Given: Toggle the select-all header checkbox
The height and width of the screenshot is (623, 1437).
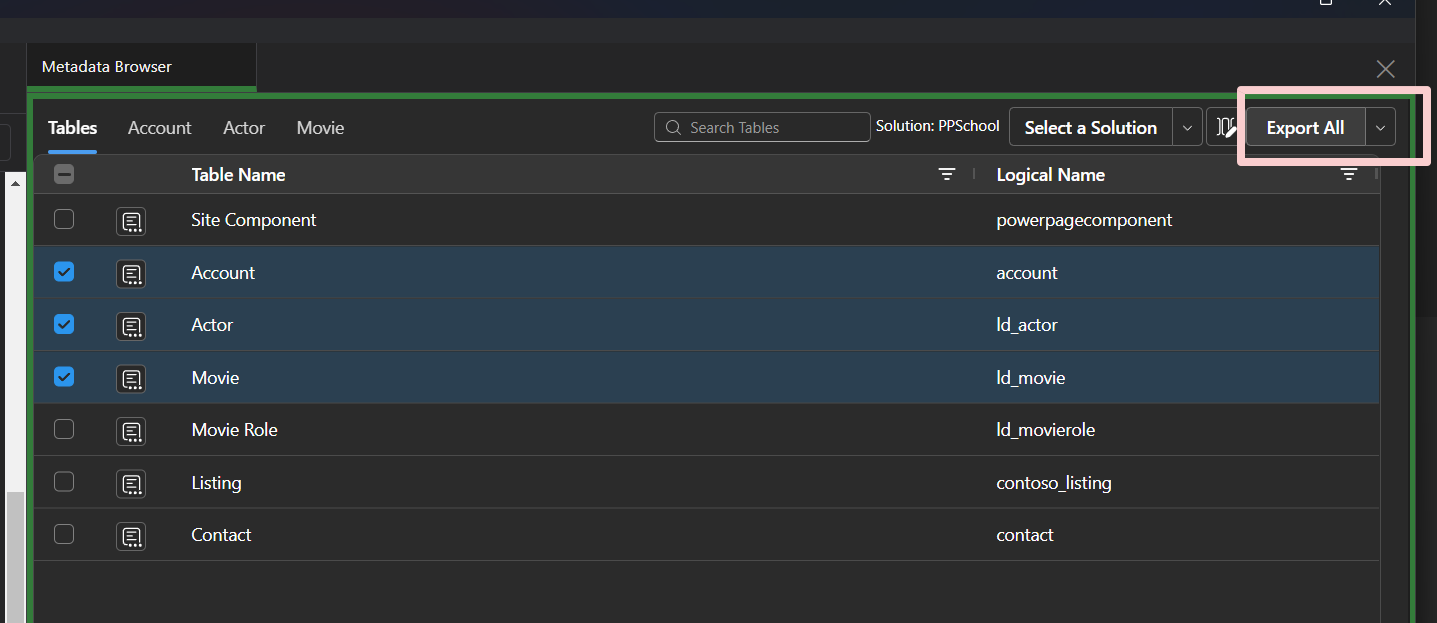Looking at the screenshot, I should pyautogui.click(x=63, y=173).
